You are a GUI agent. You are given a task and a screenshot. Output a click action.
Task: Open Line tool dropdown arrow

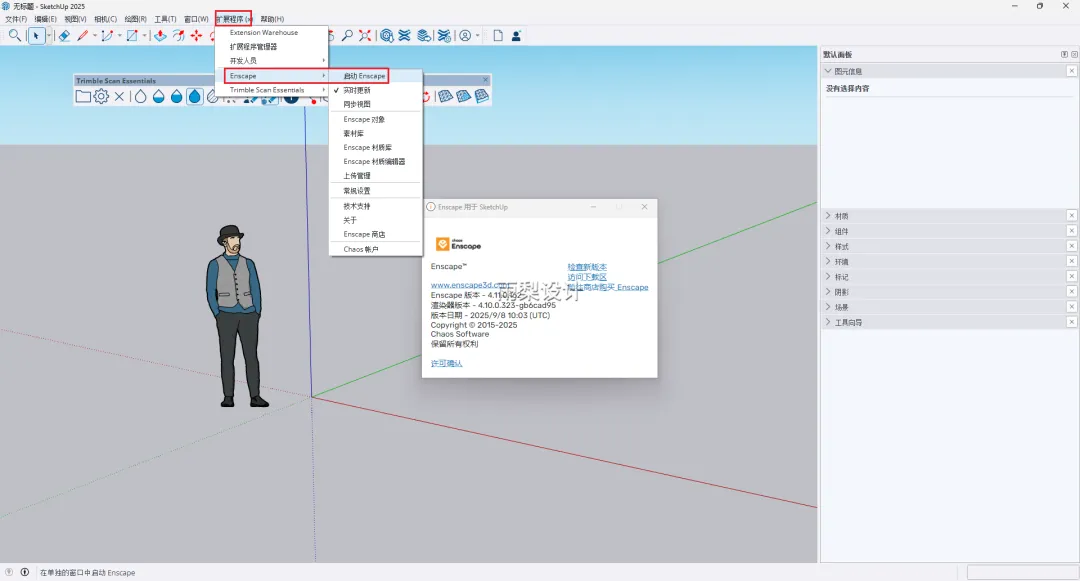pos(95,36)
